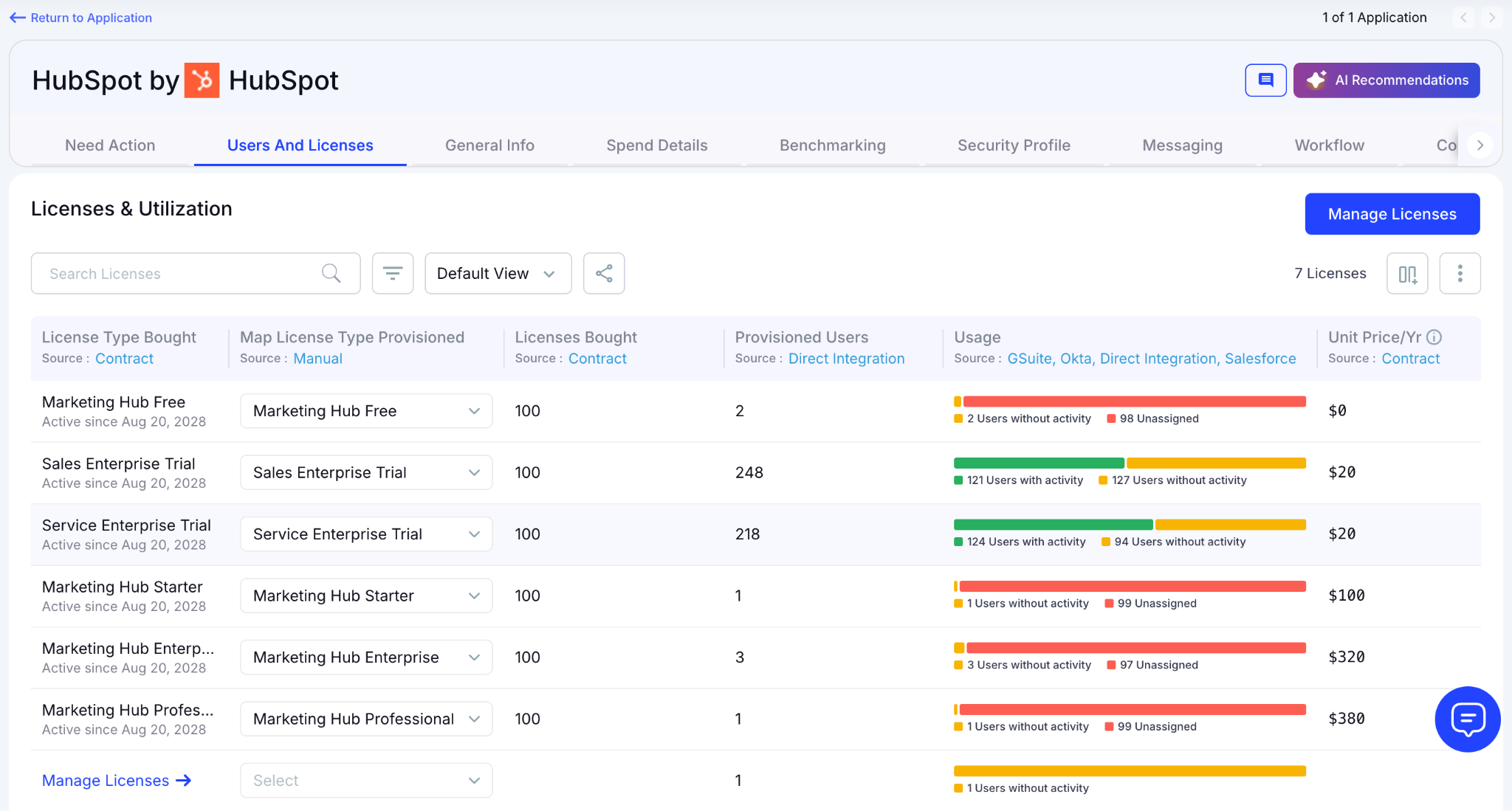
Task: Open the column settings icon
Action: coord(1407,274)
